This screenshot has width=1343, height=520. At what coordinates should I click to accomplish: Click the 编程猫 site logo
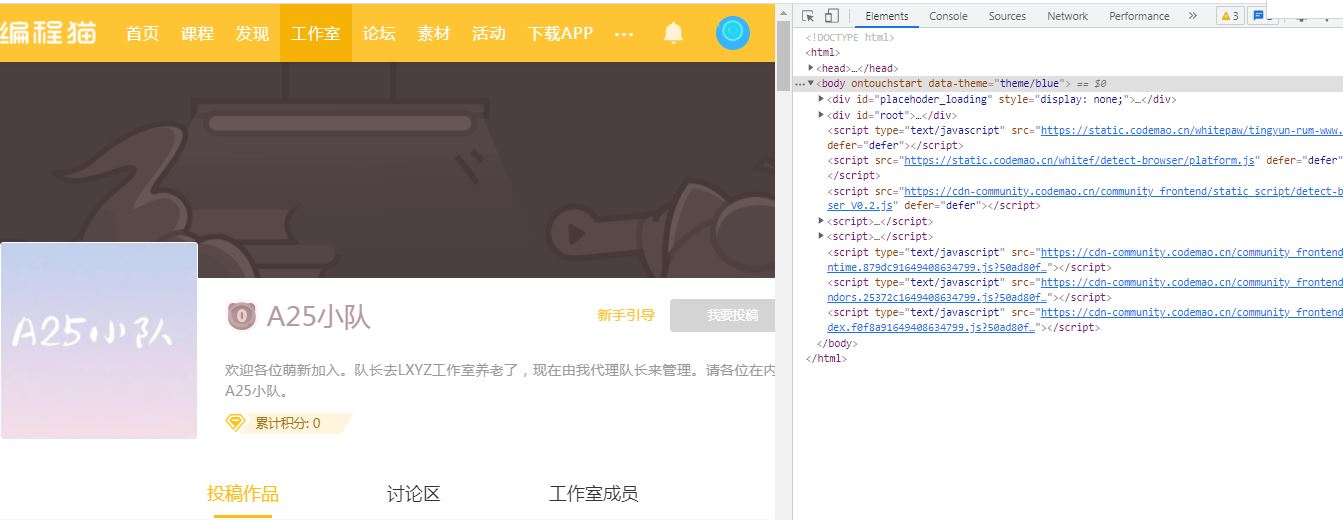tap(48, 32)
